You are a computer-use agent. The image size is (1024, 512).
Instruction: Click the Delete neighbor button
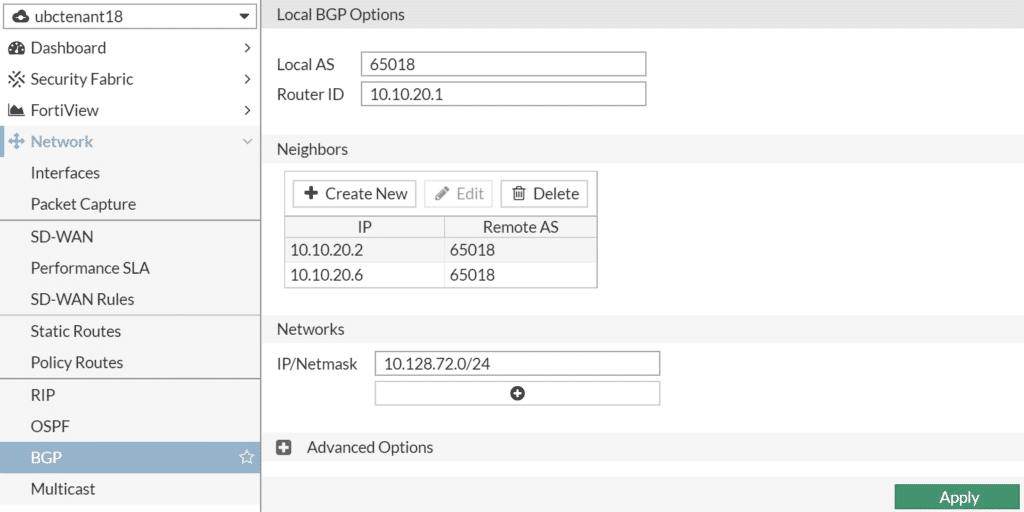pyautogui.click(x=545, y=194)
